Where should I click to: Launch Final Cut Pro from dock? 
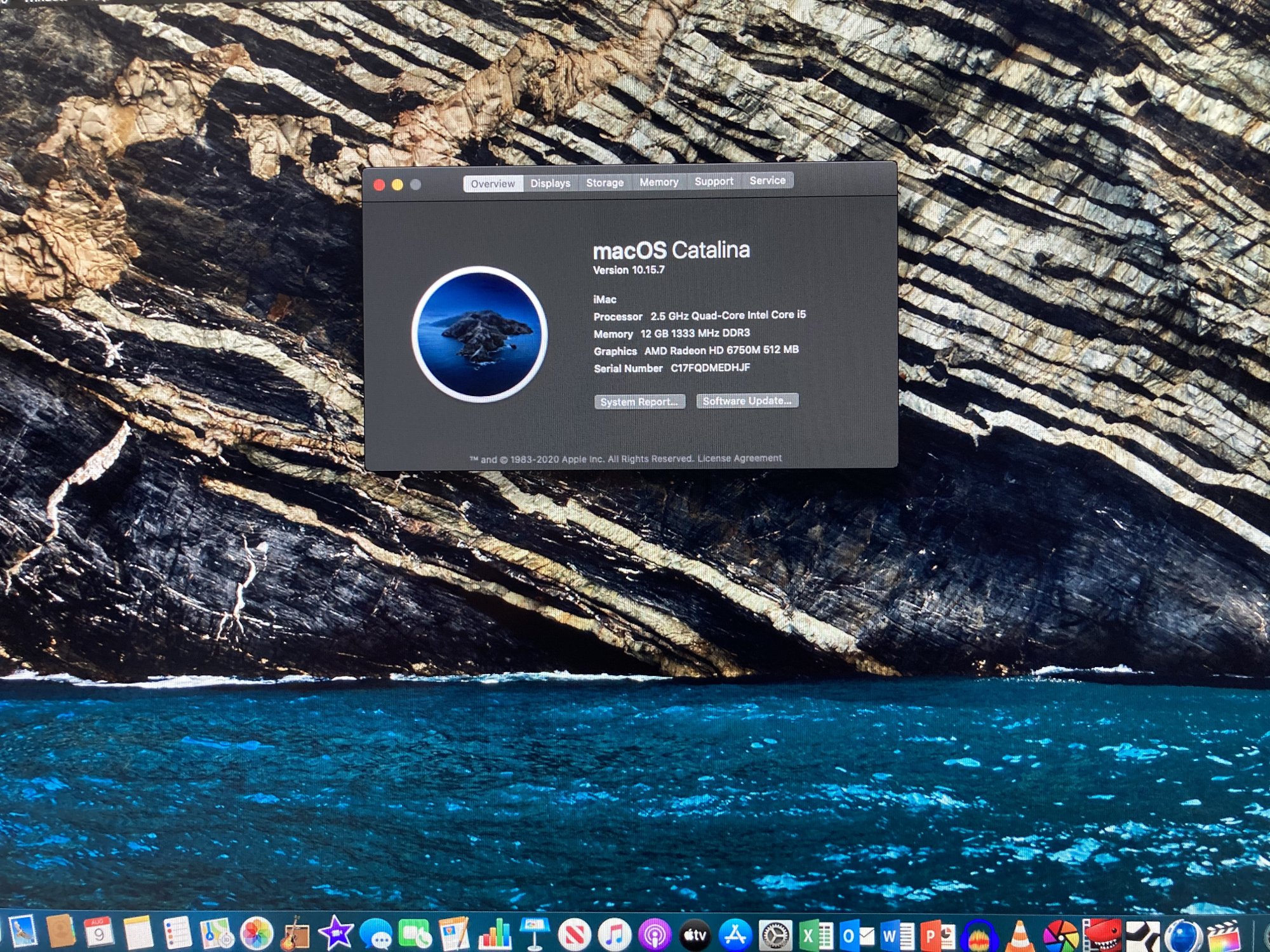1223,935
